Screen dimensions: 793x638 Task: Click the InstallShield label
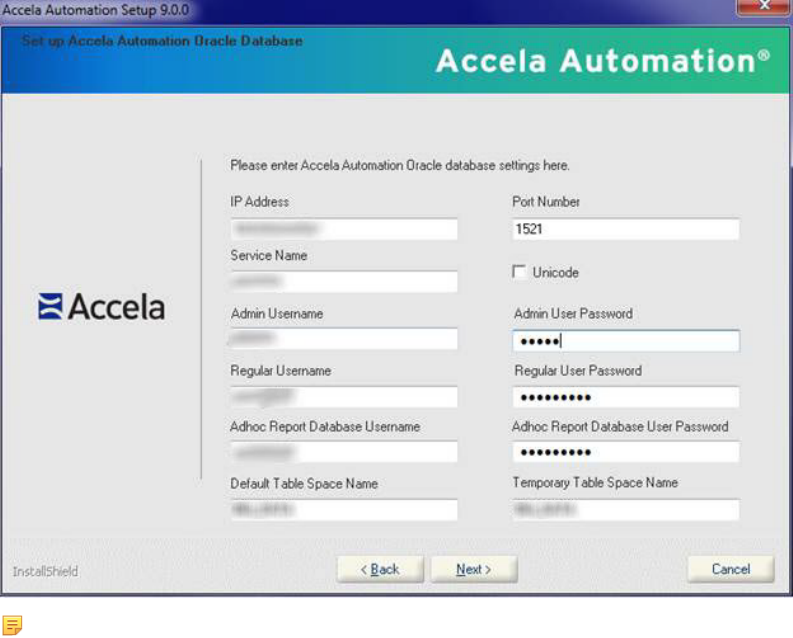coord(45,571)
